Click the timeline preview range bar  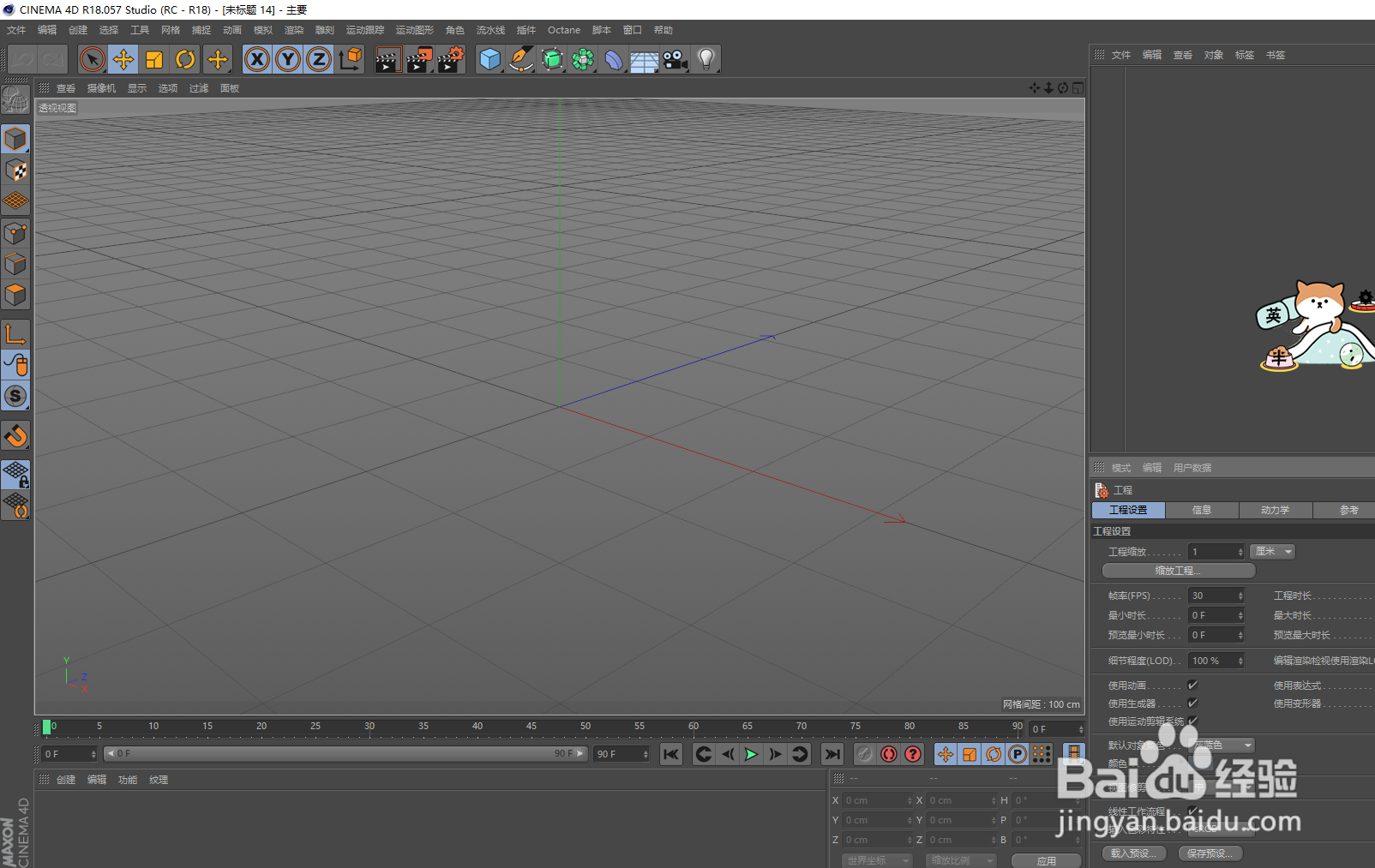click(345, 754)
